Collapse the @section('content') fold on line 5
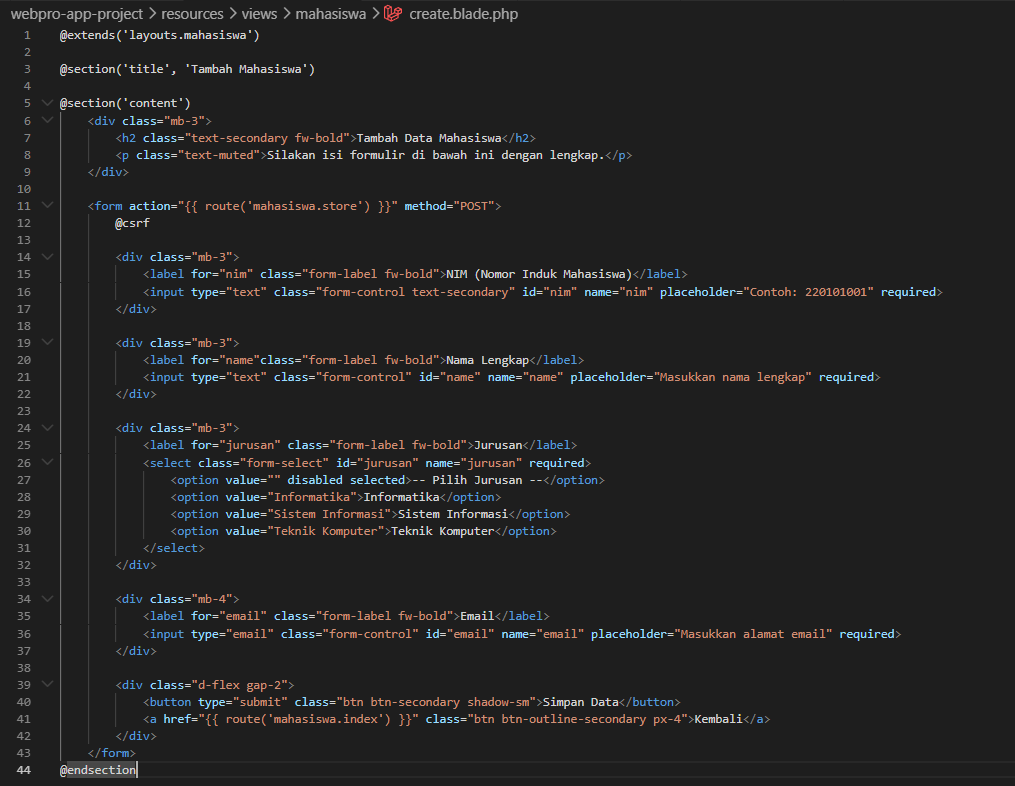The image size is (1015, 786). (47, 103)
